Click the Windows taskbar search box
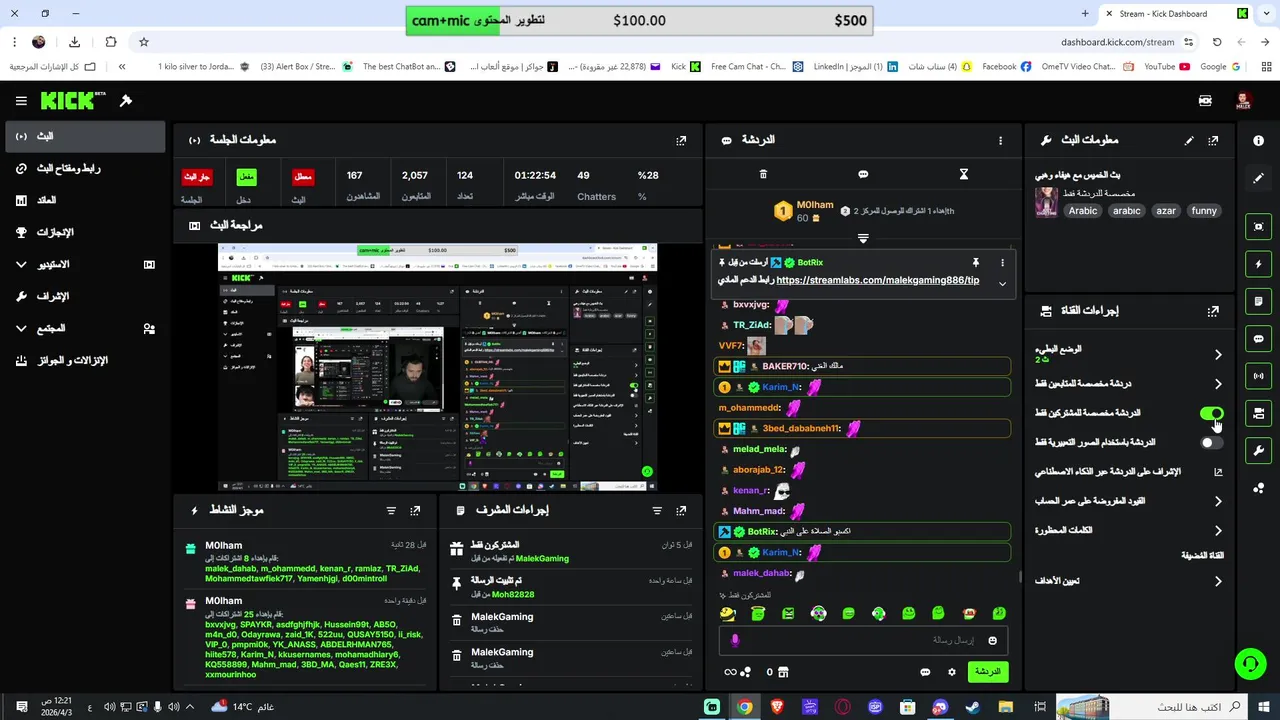This screenshot has height=720, width=1280. click(1152, 707)
